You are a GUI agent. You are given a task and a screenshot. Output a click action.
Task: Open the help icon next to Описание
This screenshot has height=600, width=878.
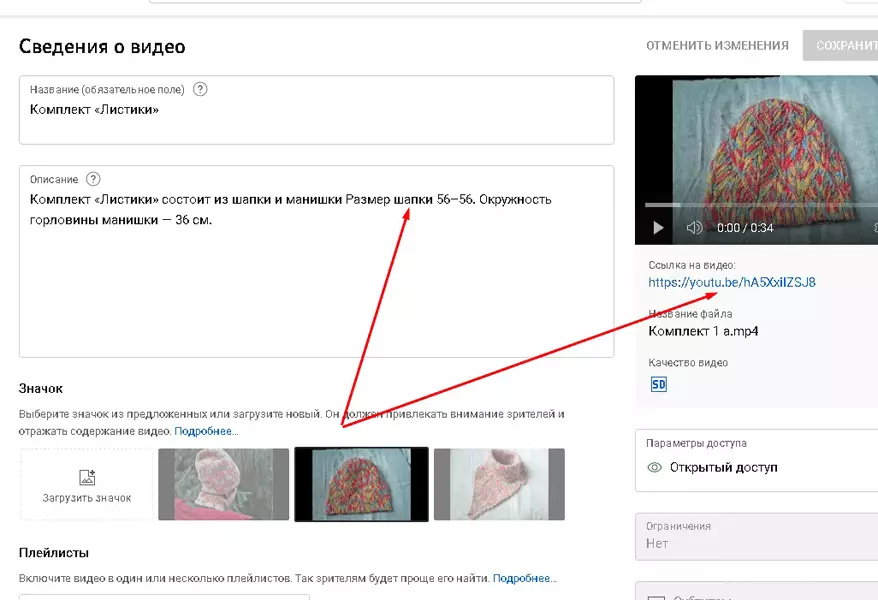tap(93, 179)
